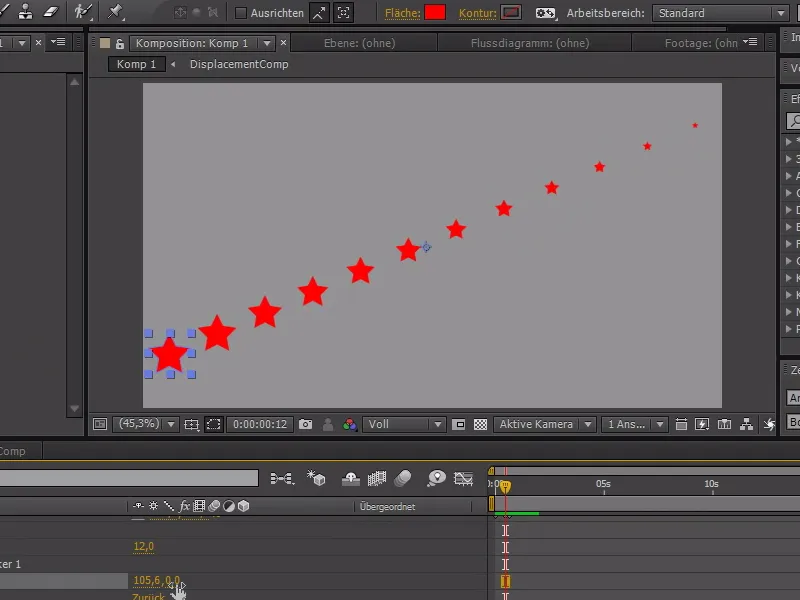This screenshot has height=600, width=800.
Task: Take a snapshot with the camera icon
Action: [305, 424]
